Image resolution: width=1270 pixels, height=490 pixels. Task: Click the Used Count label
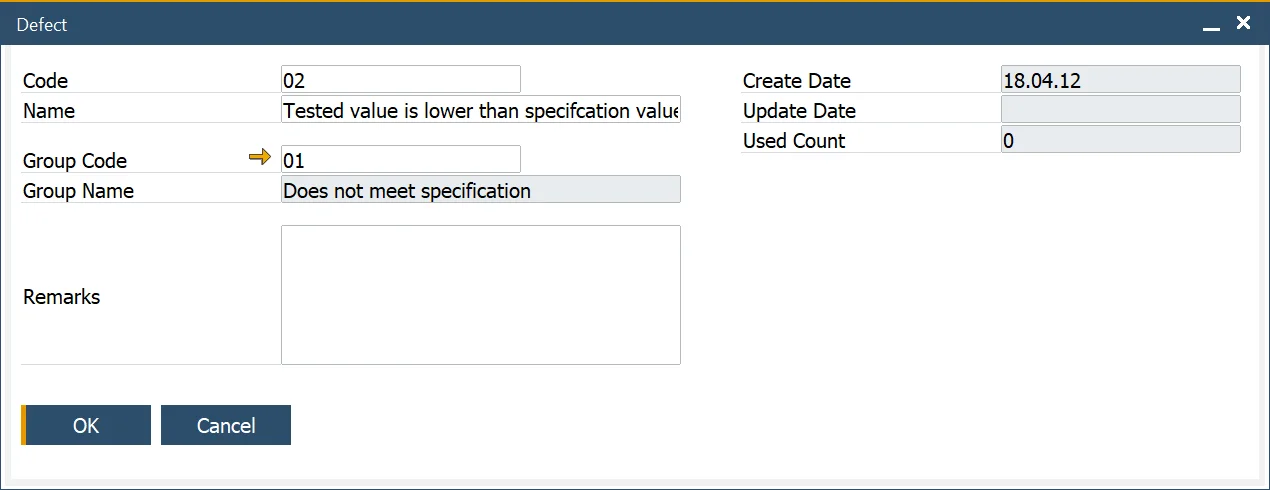tap(794, 141)
